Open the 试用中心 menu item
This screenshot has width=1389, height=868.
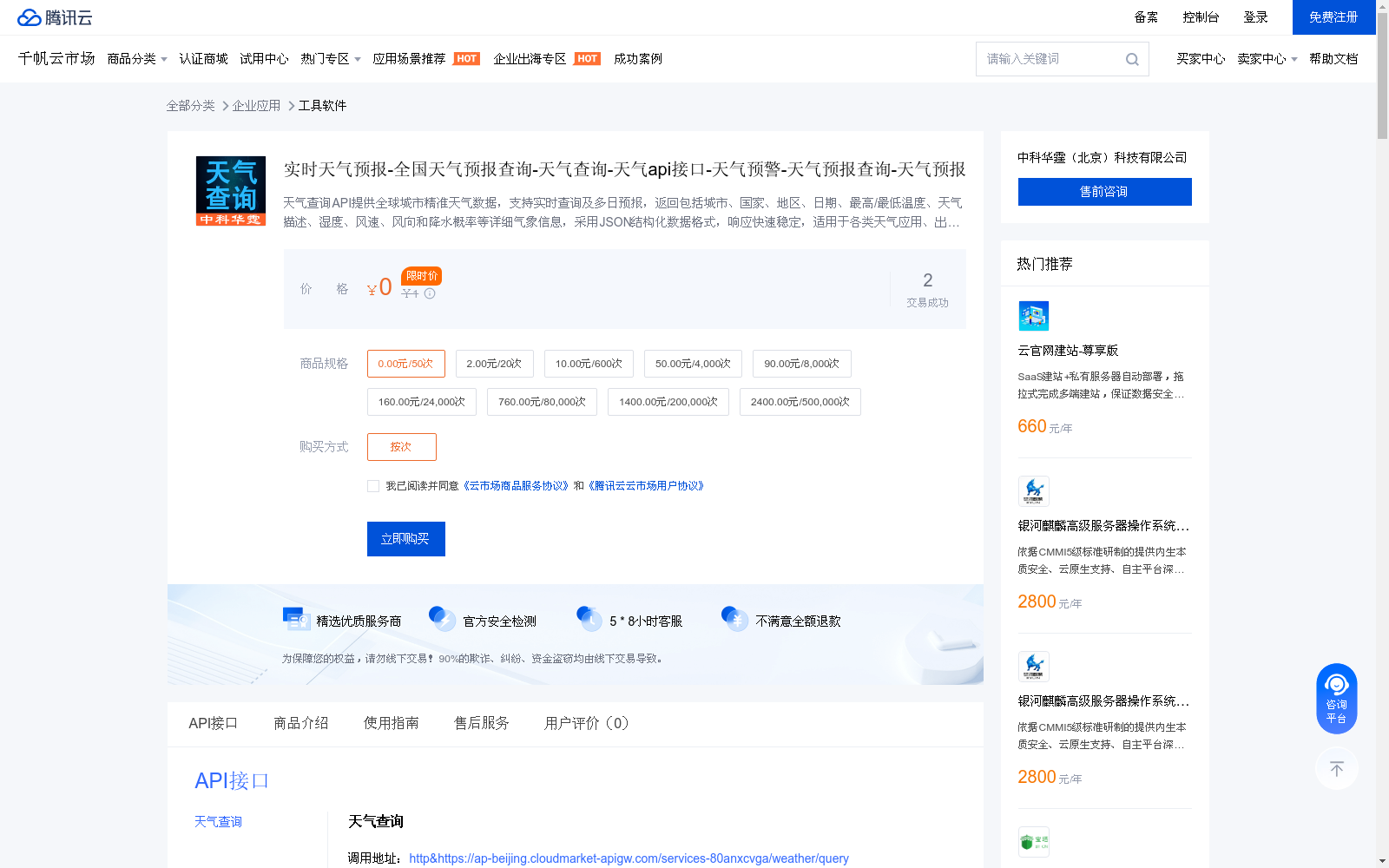(x=264, y=59)
